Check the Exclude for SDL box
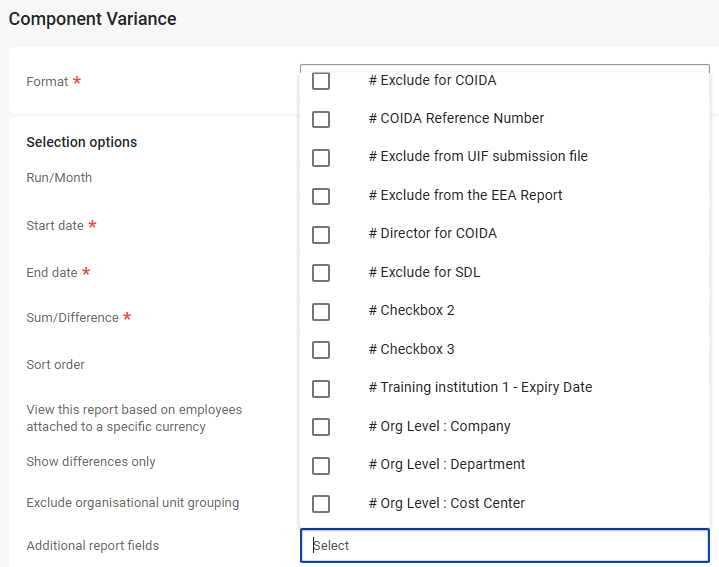Screen dimensions: 719x567 (321, 273)
